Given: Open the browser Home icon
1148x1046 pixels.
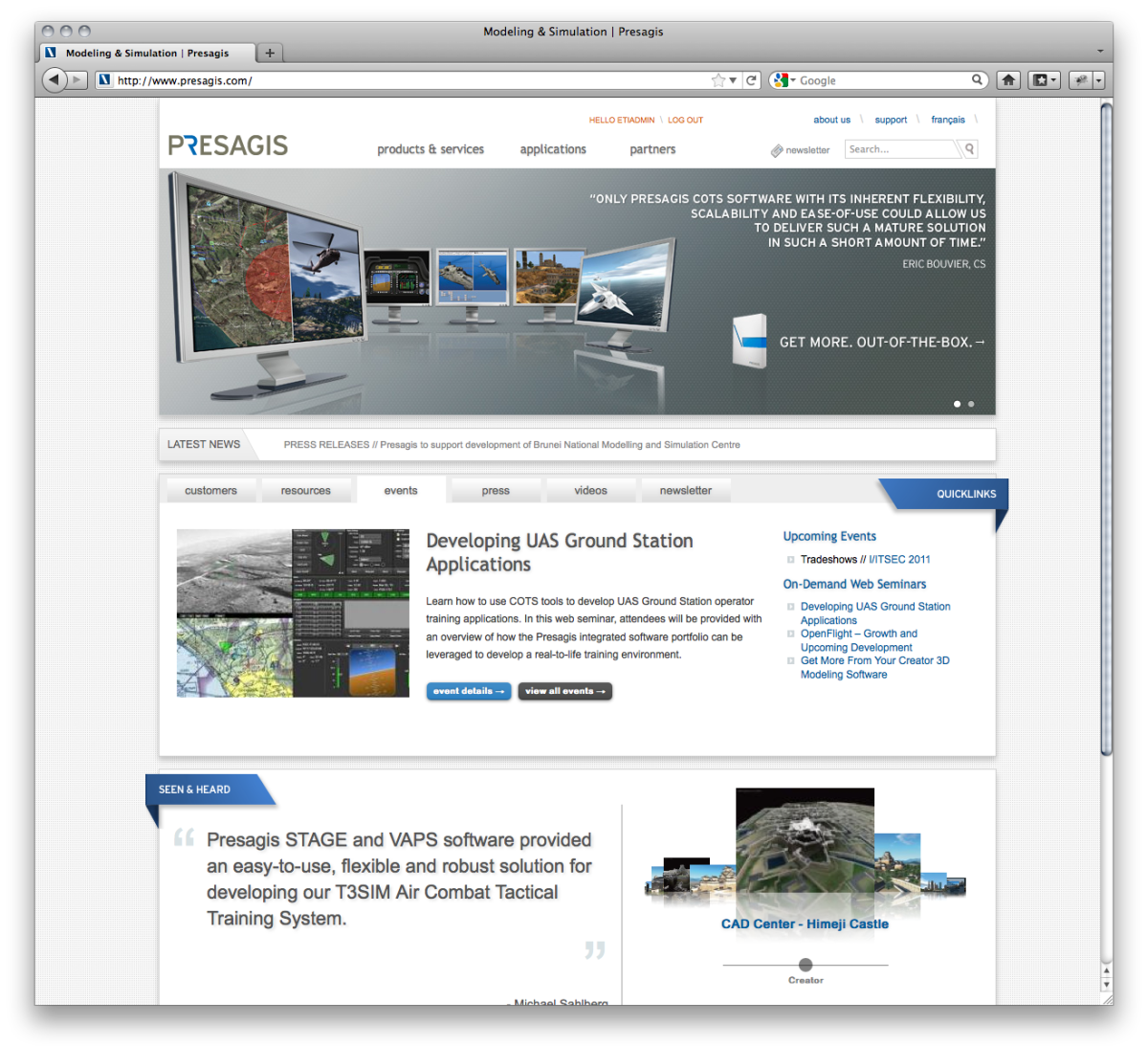Looking at the screenshot, I should point(1008,80).
